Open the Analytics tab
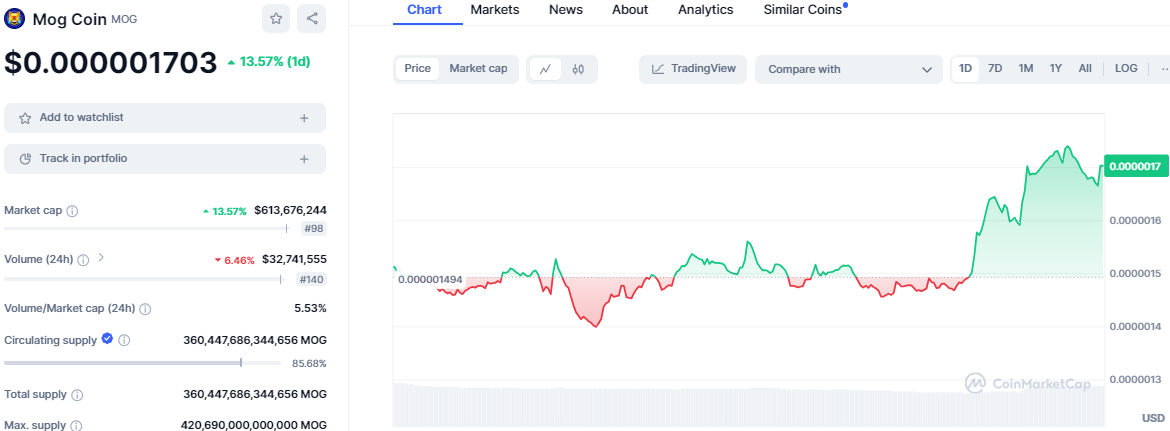Image resolution: width=1170 pixels, height=431 pixels. (x=705, y=10)
